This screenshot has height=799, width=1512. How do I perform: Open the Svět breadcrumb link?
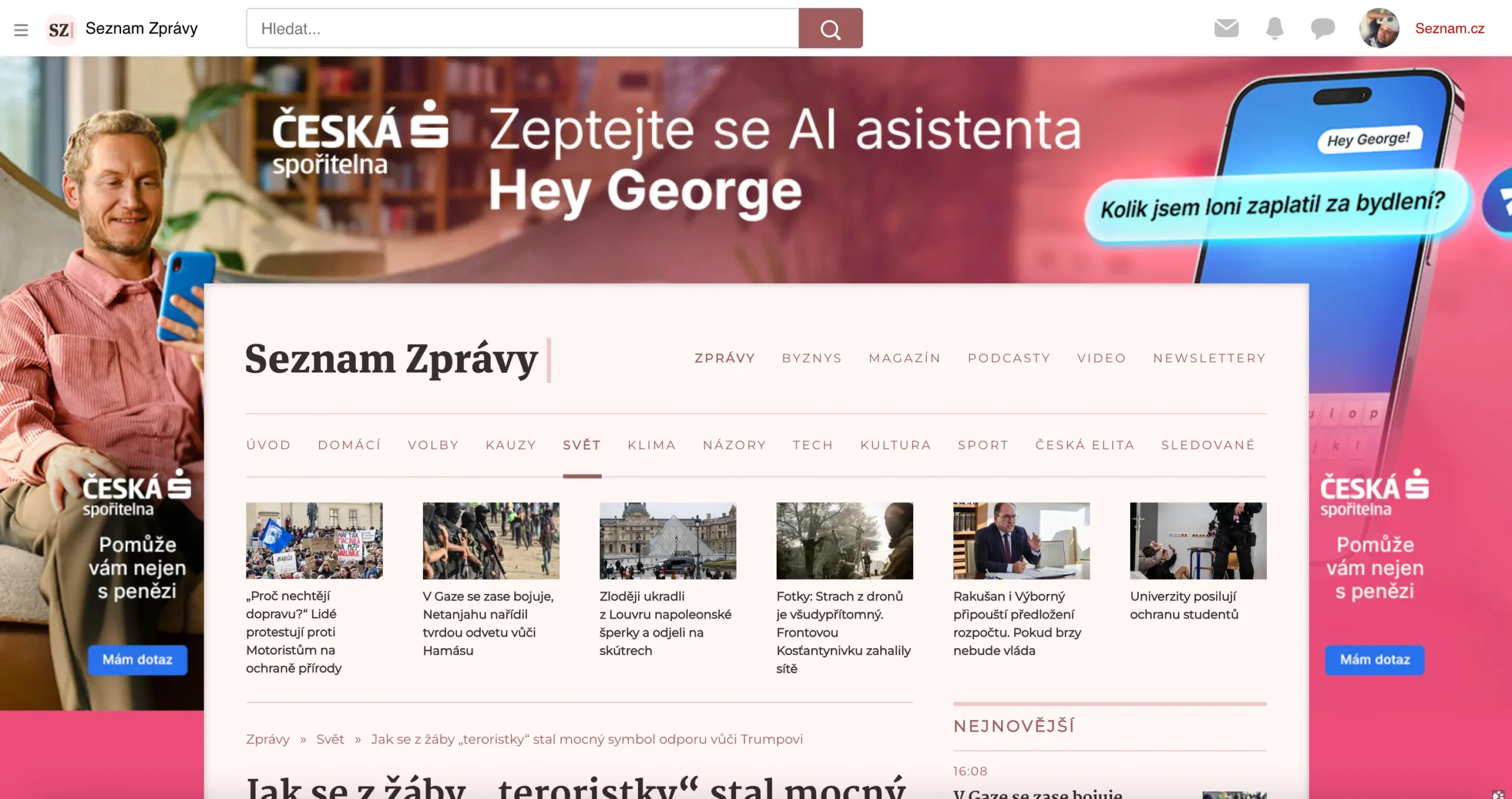pos(331,739)
